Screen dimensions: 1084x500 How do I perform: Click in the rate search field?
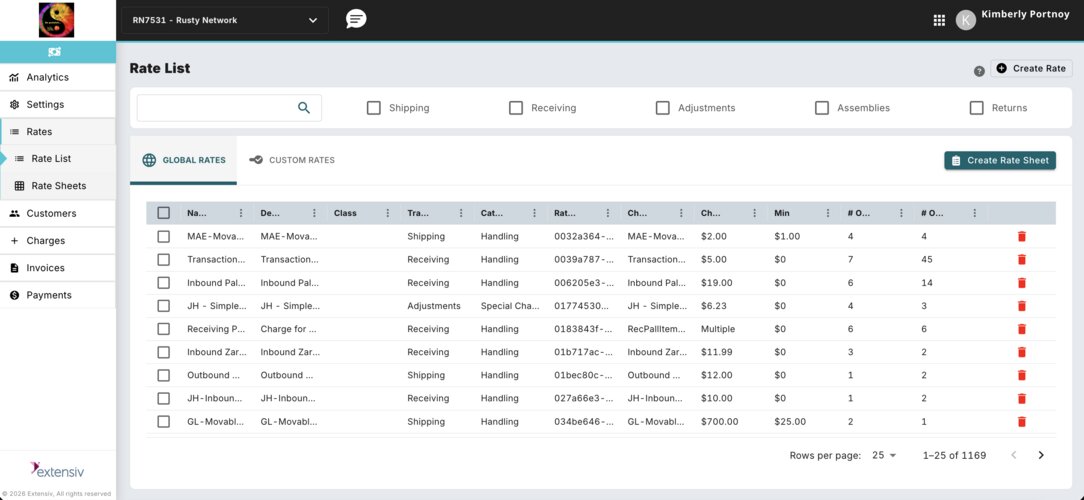coord(217,108)
